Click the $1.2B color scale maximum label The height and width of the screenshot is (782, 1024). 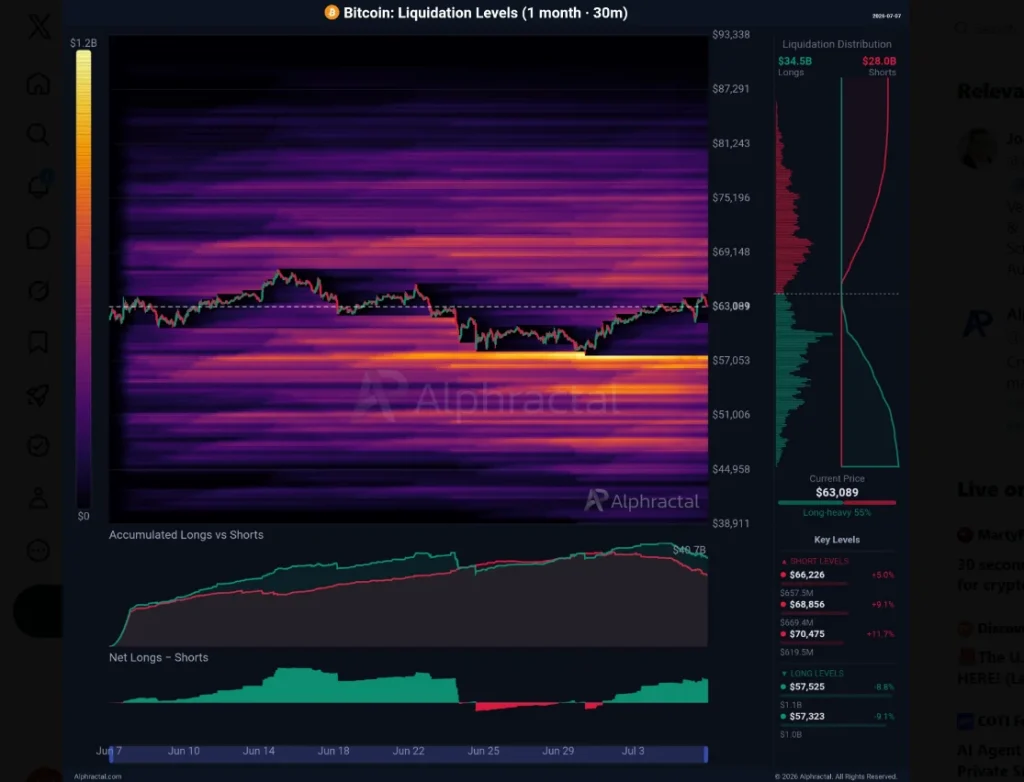[x=83, y=43]
